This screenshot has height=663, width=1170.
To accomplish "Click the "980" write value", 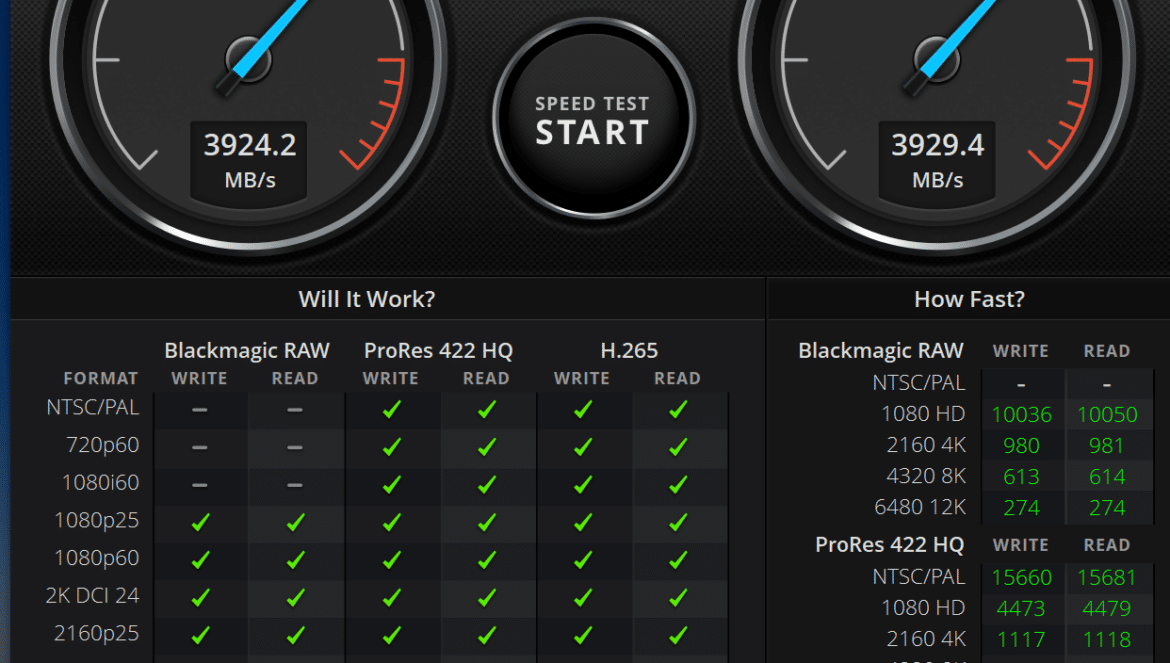I will (1022, 446).
